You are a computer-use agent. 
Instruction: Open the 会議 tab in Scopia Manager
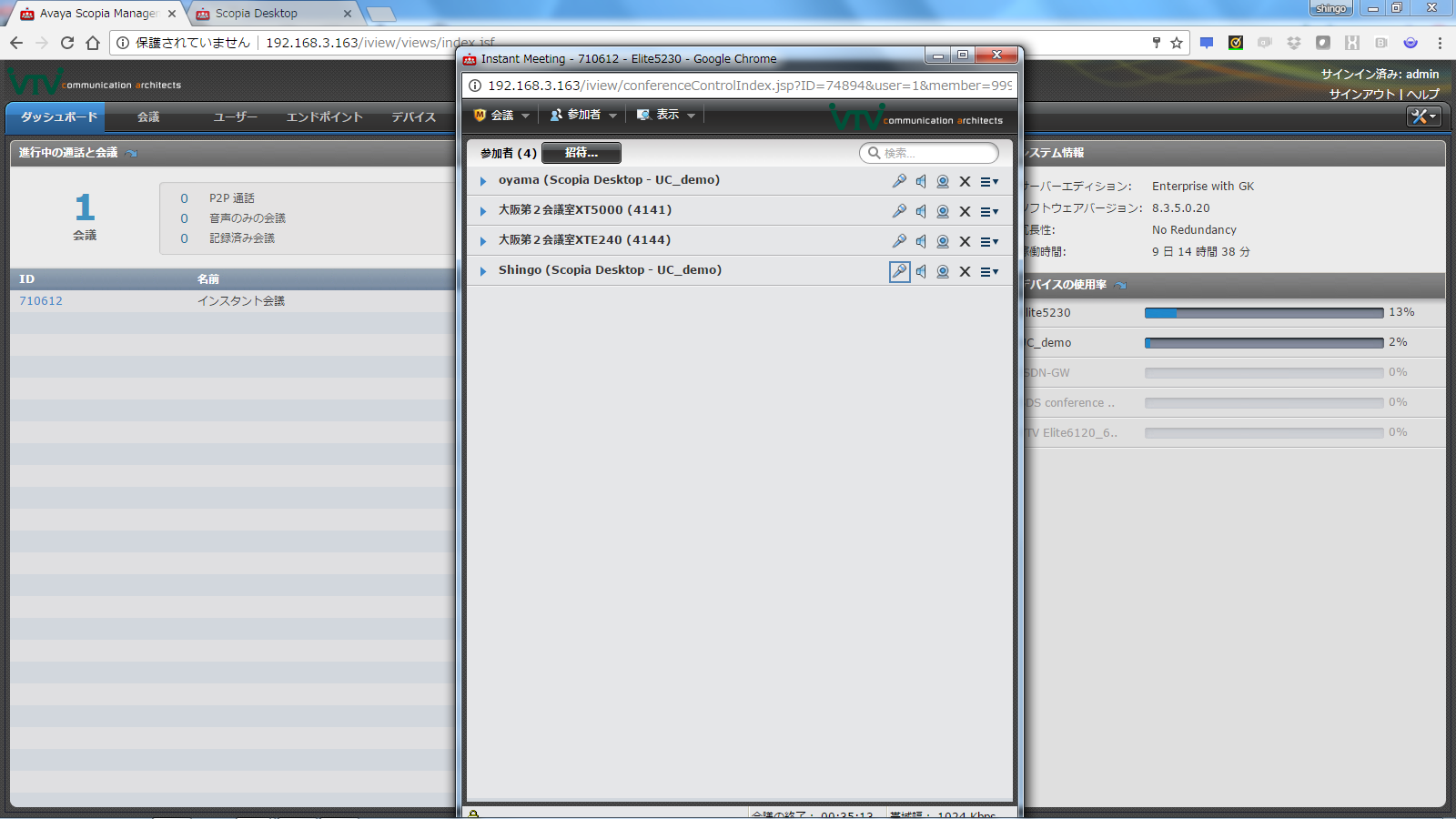pyautogui.click(x=148, y=117)
